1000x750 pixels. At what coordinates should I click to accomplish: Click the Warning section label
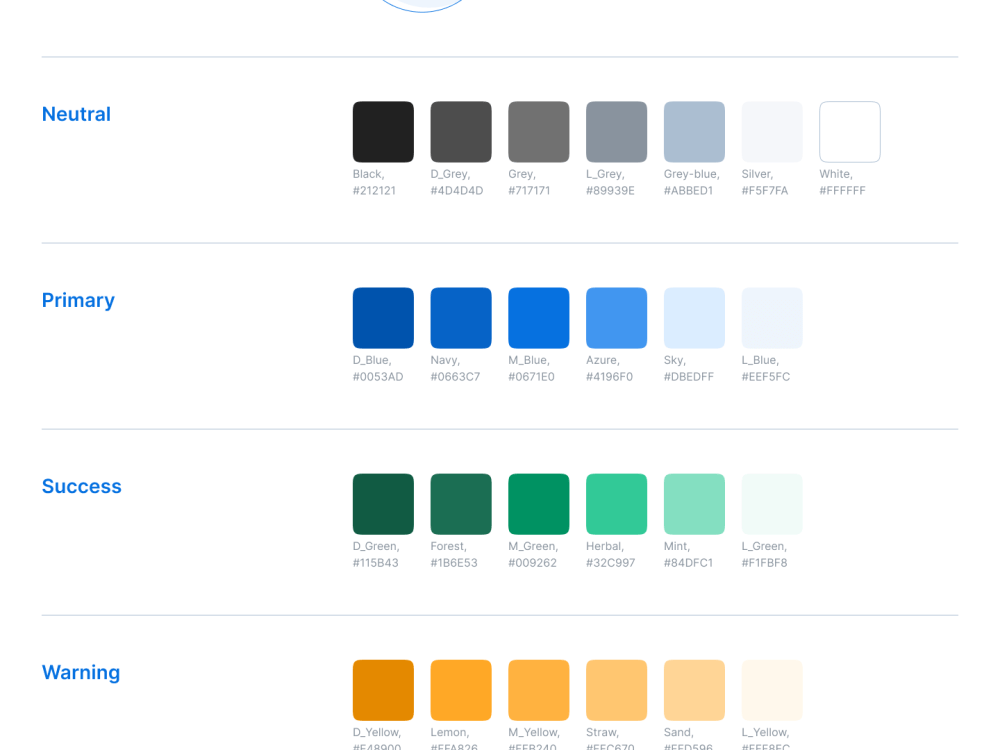[x=81, y=672]
